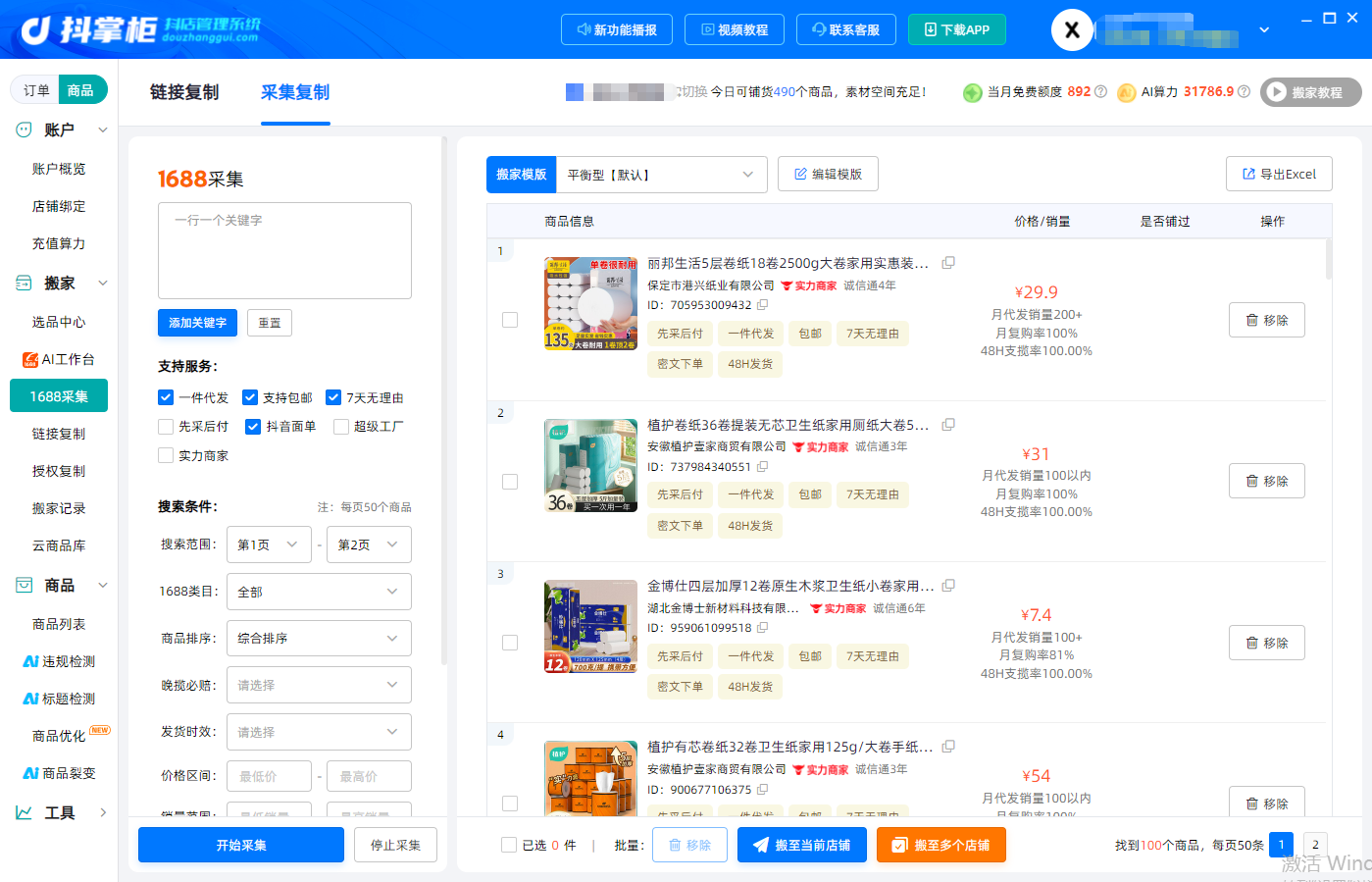Open 选品中心 in the sidebar
This screenshot has height=882, width=1372.
pyautogui.click(x=59, y=322)
